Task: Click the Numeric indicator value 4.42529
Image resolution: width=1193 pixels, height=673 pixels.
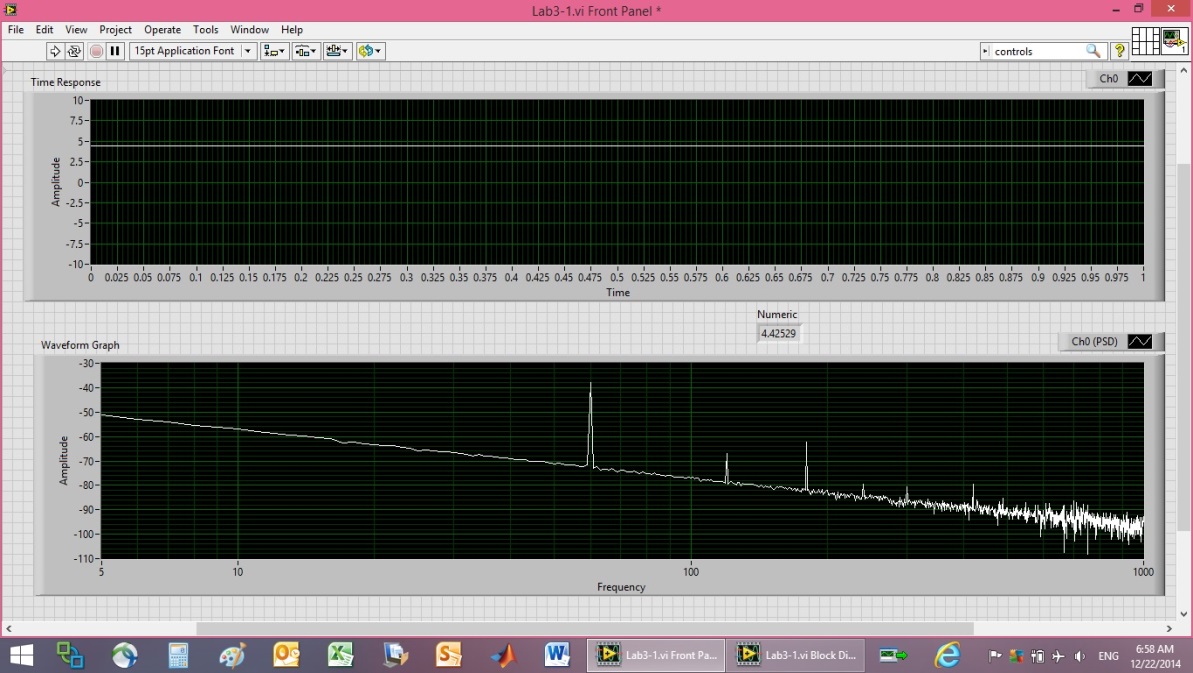Action: click(x=777, y=333)
